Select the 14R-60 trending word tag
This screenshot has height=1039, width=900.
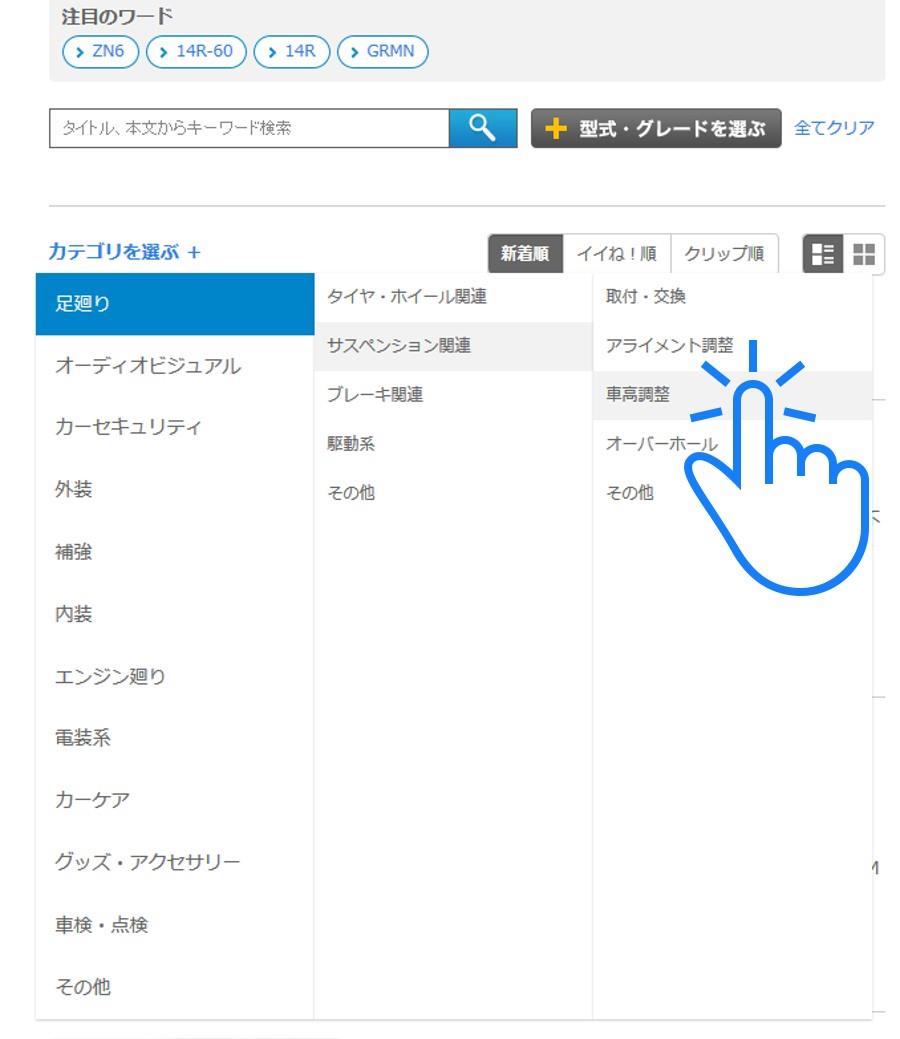click(x=196, y=51)
